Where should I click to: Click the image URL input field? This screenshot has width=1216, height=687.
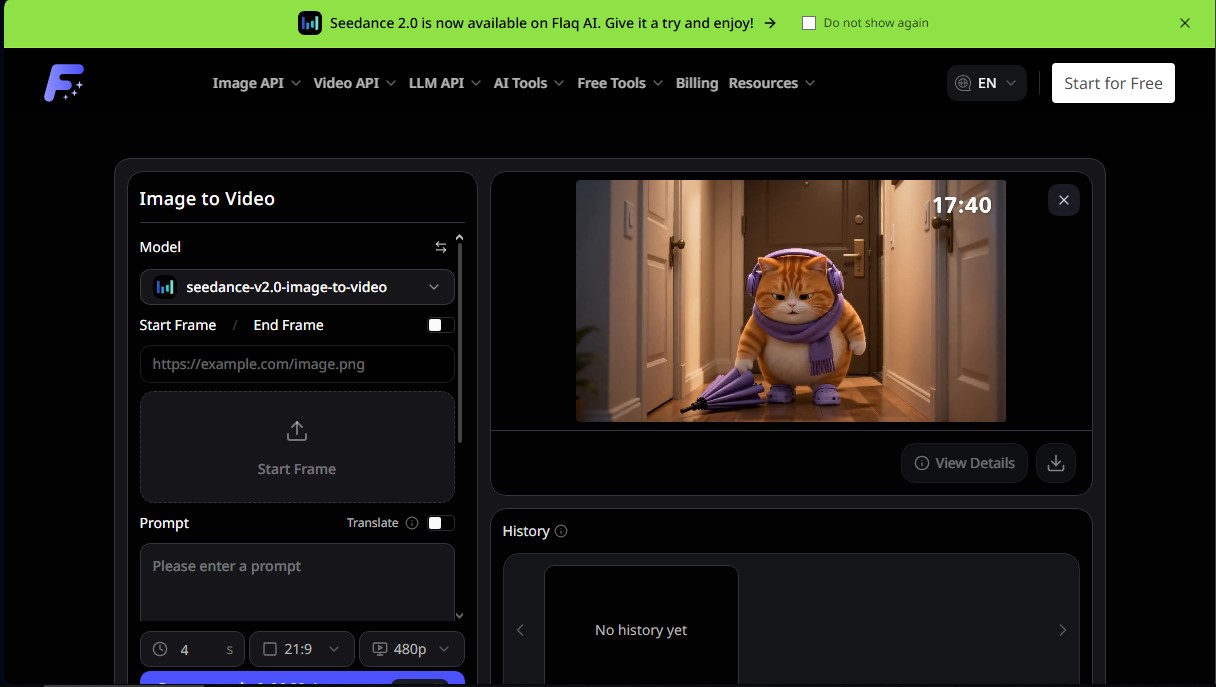pos(297,364)
